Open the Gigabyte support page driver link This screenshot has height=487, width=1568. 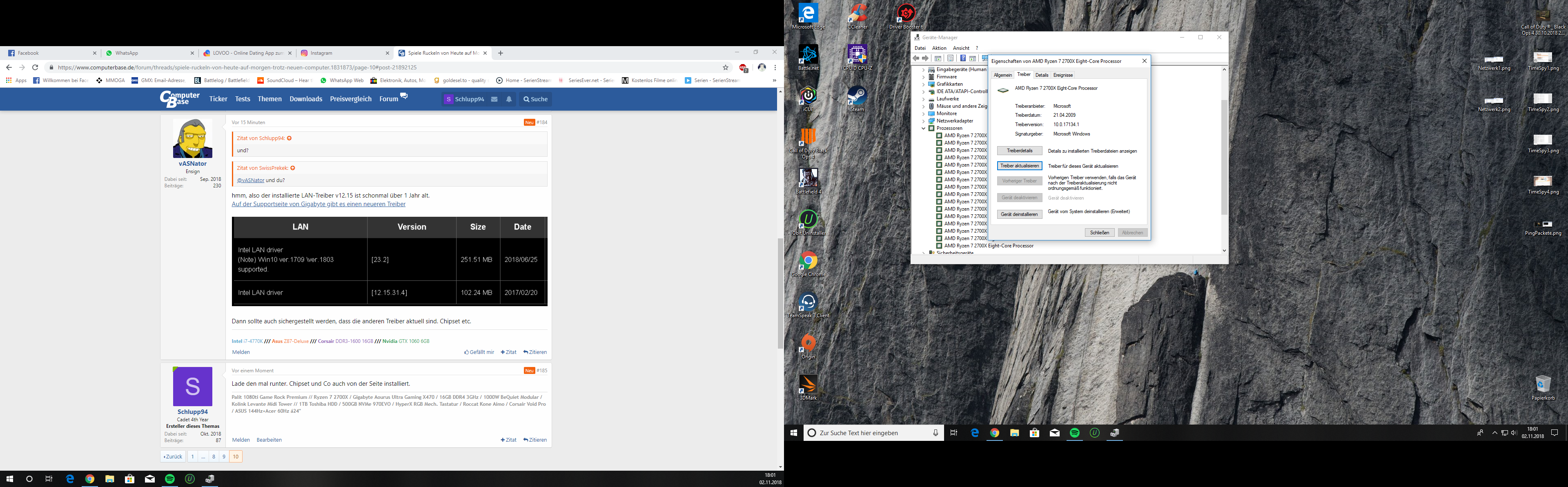coord(318,204)
